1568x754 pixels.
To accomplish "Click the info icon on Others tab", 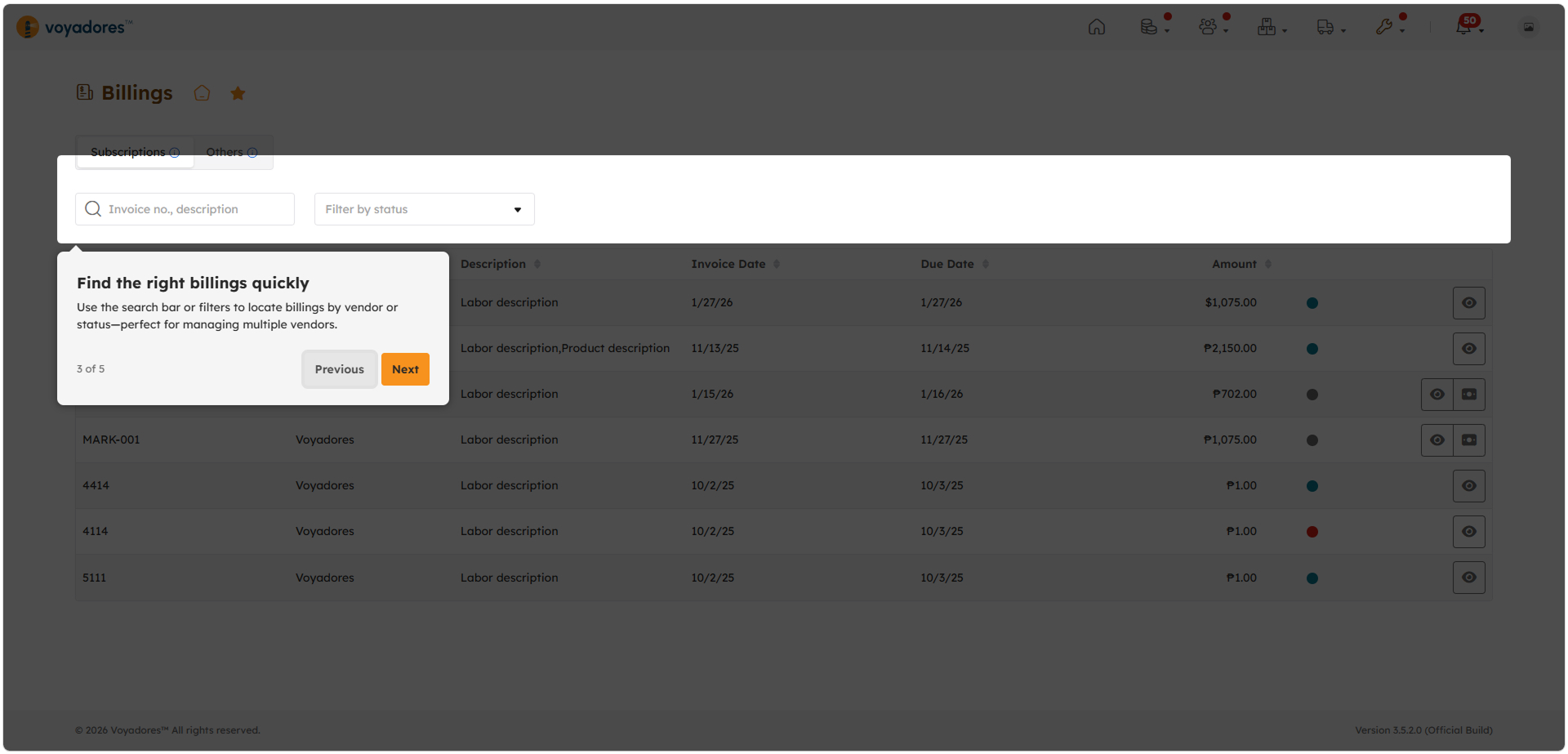I will coord(252,153).
